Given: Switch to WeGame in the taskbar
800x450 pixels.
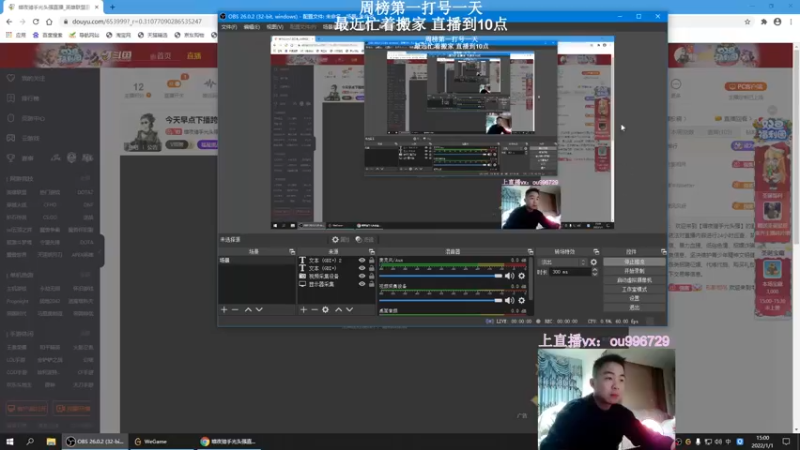Looking at the screenshot, I should pyautogui.click(x=162, y=441).
